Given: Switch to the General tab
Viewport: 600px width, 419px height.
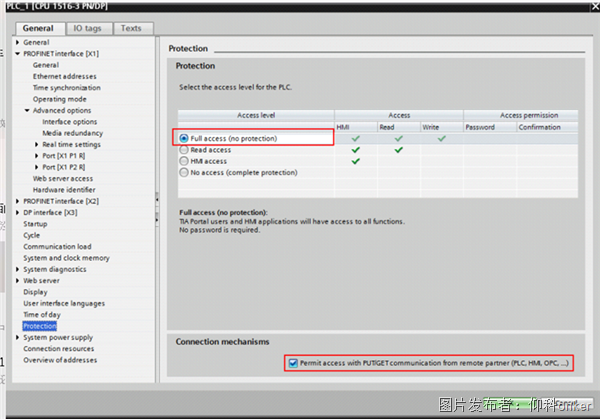Looking at the screenshot, I should [x=38, y=28].
